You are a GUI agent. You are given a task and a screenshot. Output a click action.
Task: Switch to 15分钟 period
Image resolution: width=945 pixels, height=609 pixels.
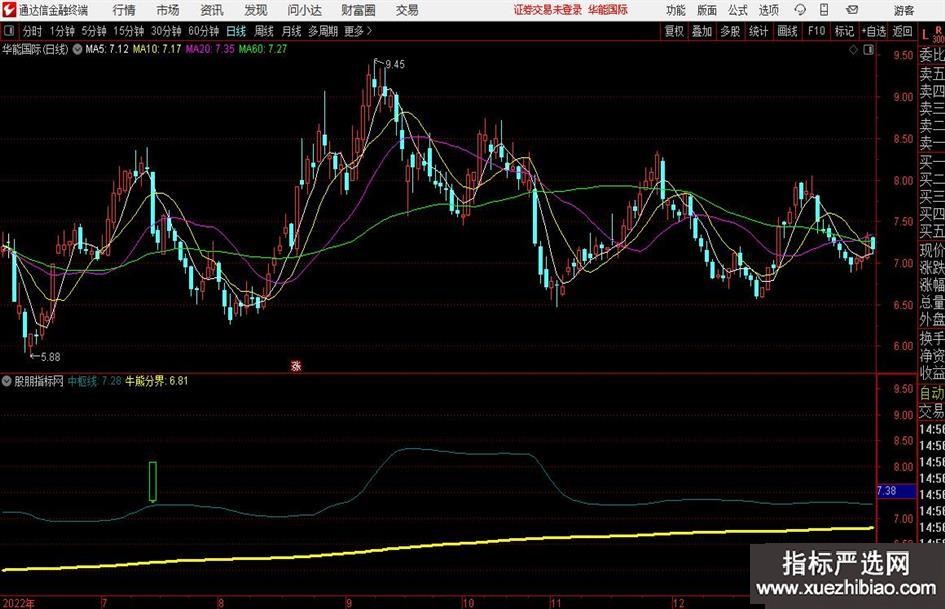(128, 31)
